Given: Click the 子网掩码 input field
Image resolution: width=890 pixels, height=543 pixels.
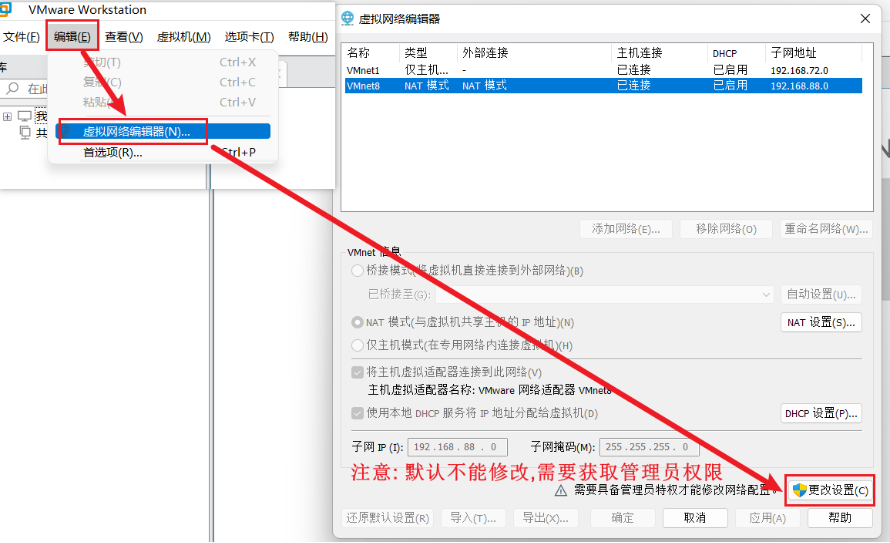Looking at the screenshot, I should (x=649, y=447).
